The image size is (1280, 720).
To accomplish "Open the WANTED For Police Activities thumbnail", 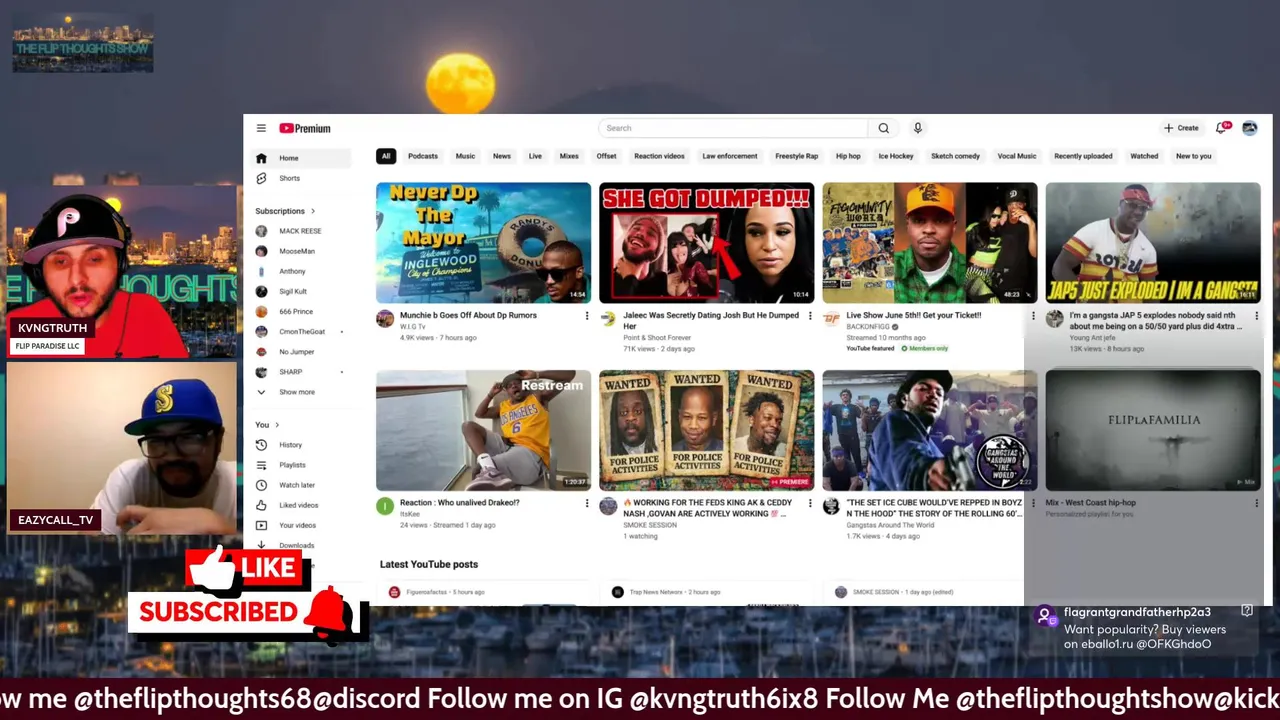I will 706,430.
